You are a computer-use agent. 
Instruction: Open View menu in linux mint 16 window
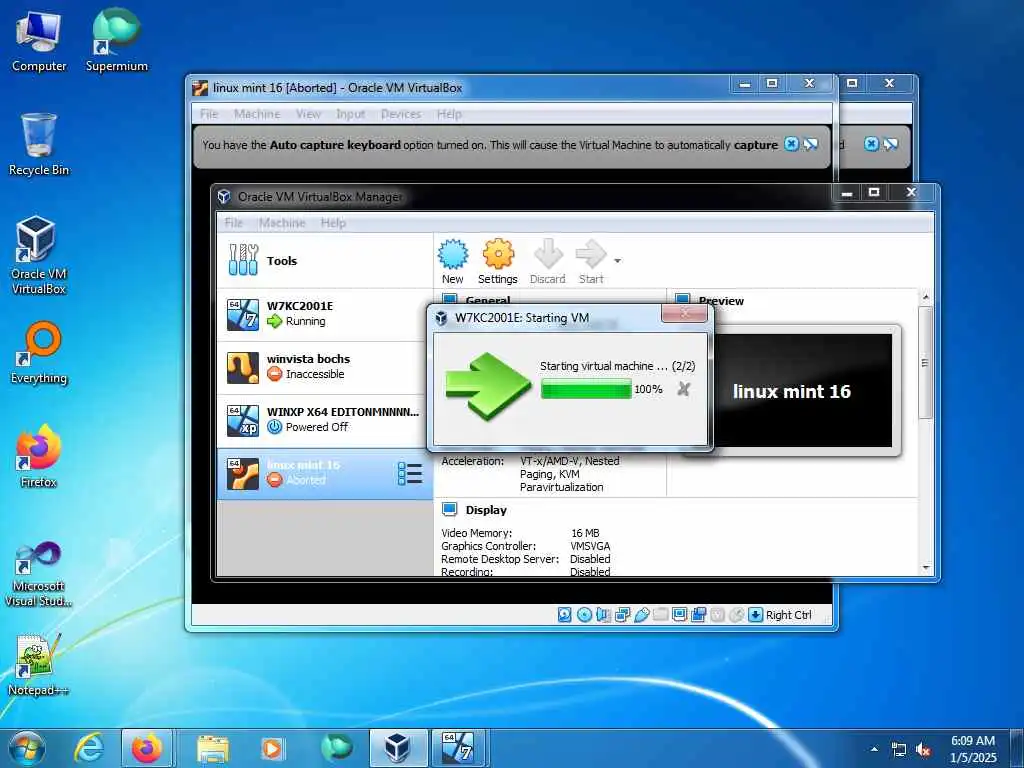[308, 114]
